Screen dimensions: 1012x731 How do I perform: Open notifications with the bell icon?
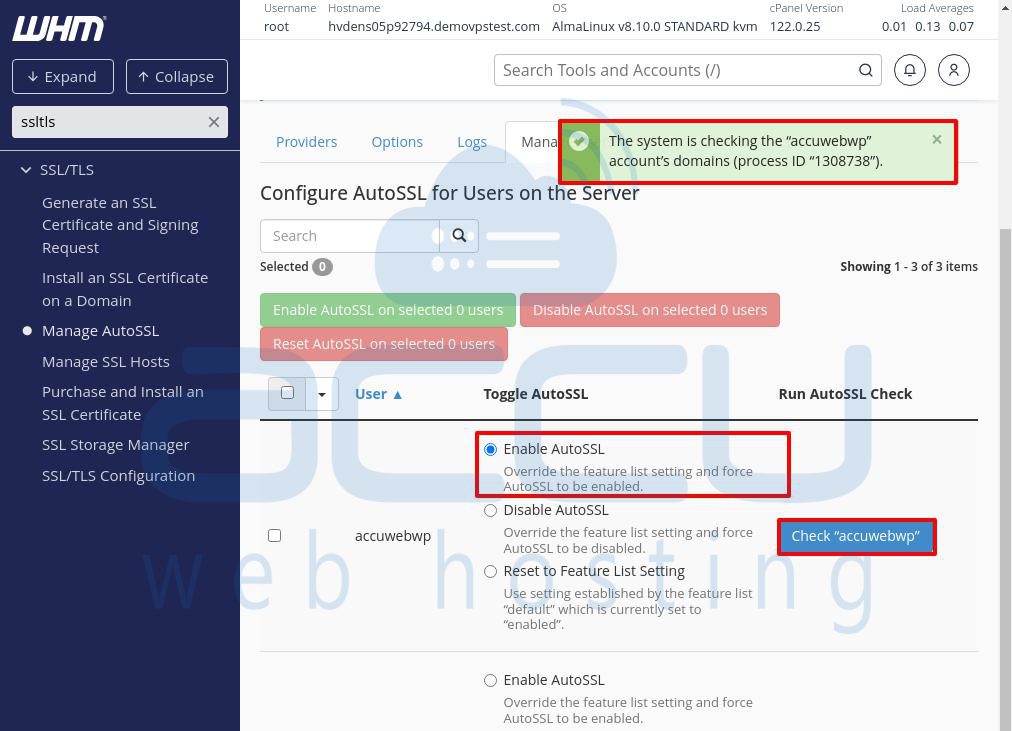(909, 70)
